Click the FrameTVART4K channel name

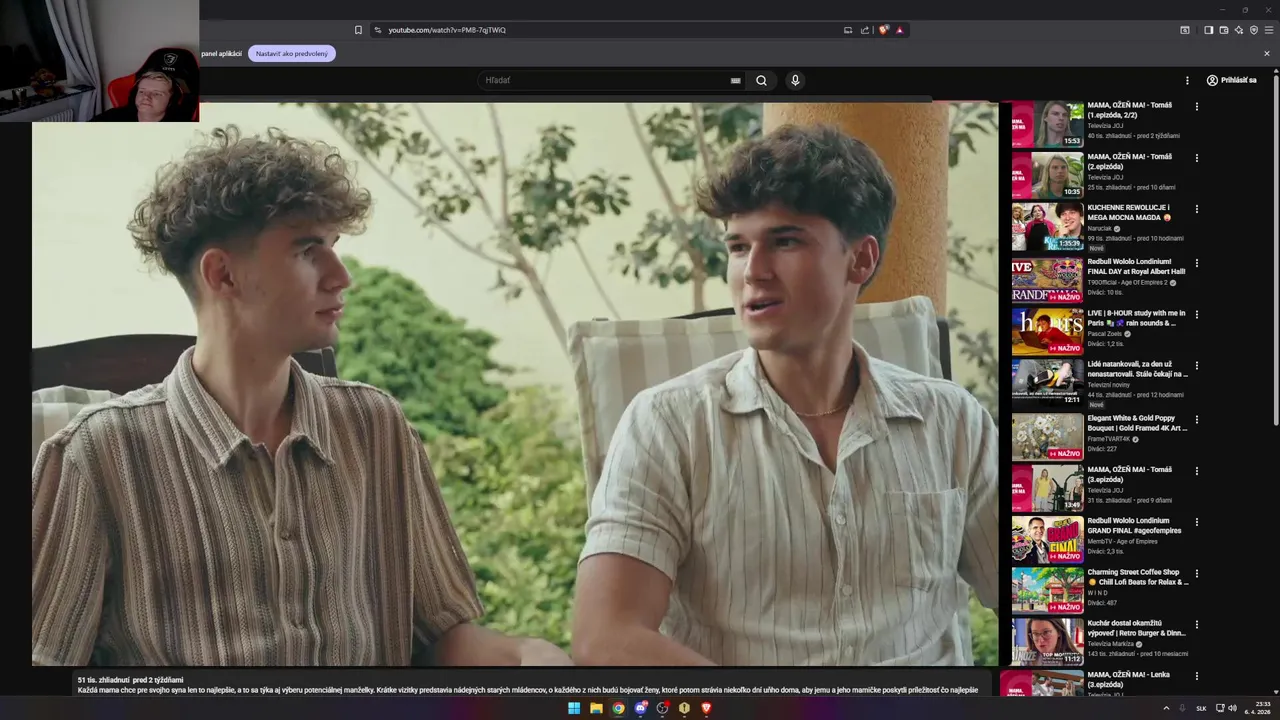coord(1109,439)
